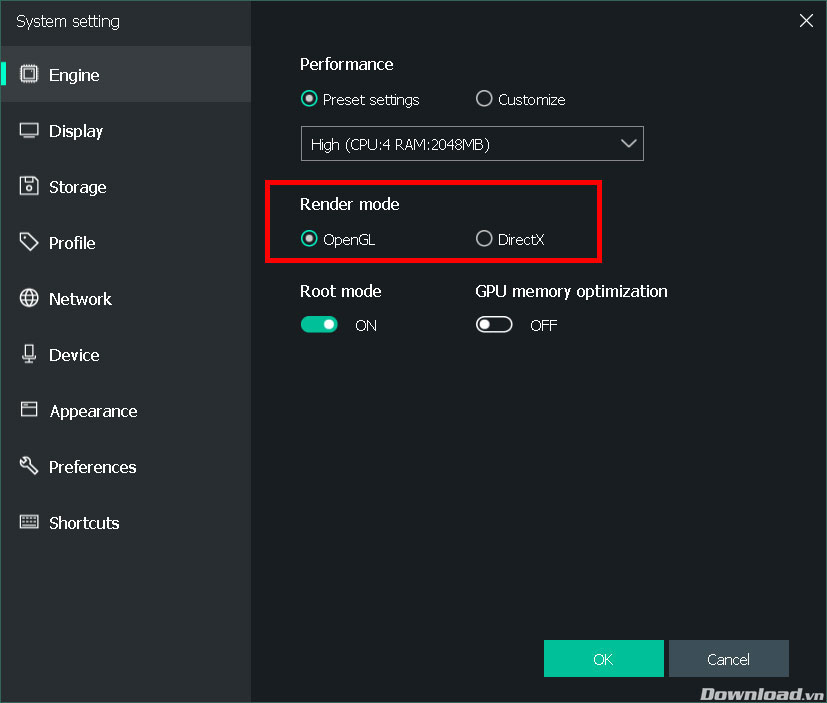The height and width of the screenshot is (703, 827).
Task: Click the Preferences wrench icon
Action: tap(29, 466)
